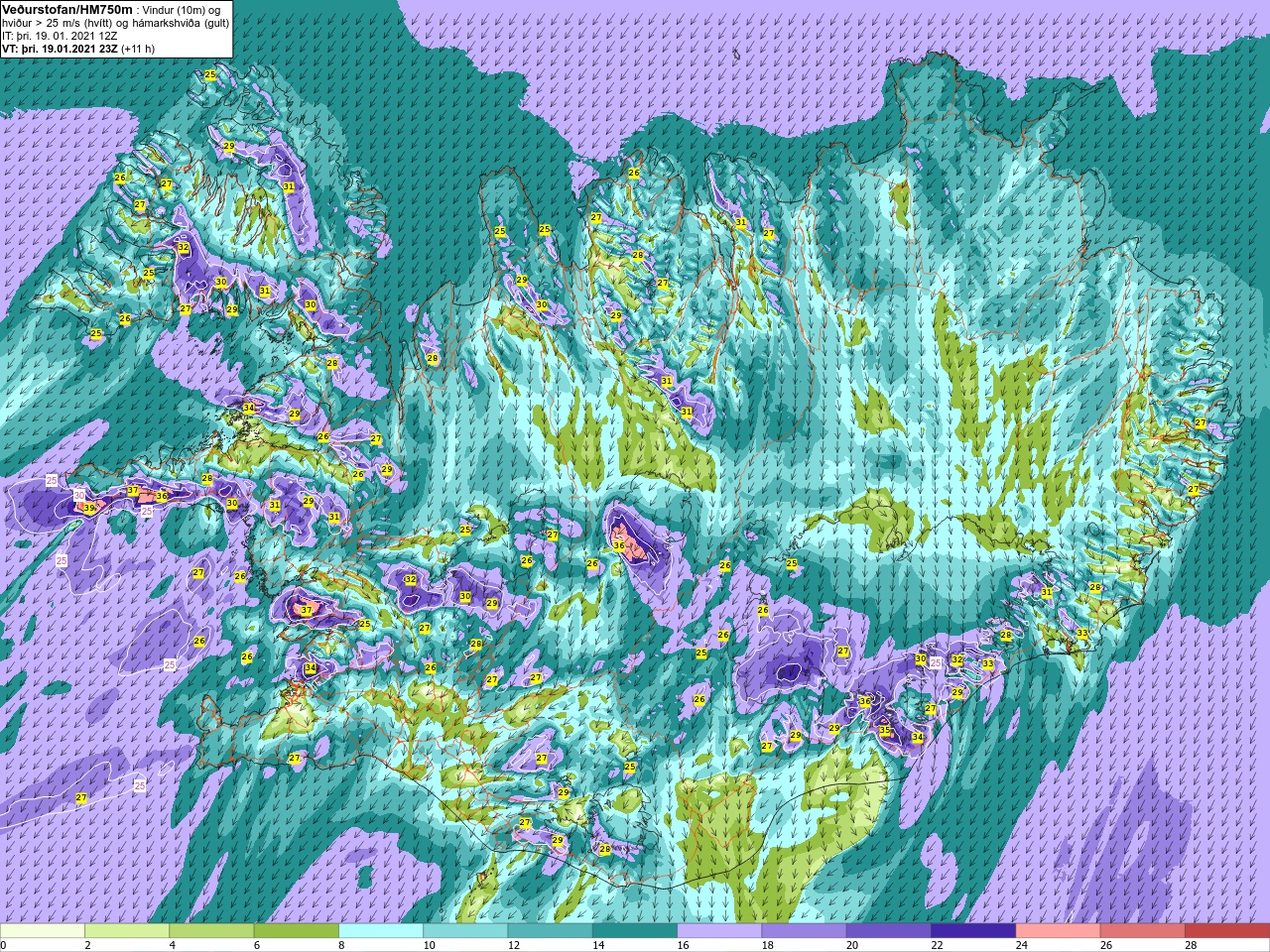Pick the 4–6 m/s green legend swatch
1270x952 pixels.
click(211, 931)
